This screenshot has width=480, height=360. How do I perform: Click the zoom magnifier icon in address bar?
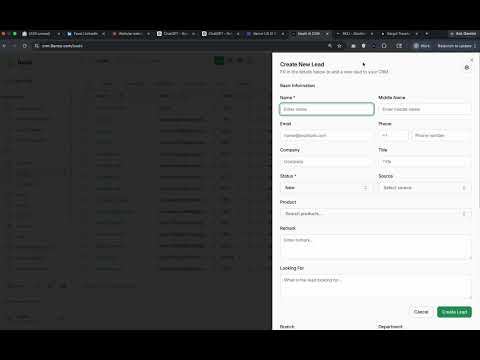tap(330, 46)
